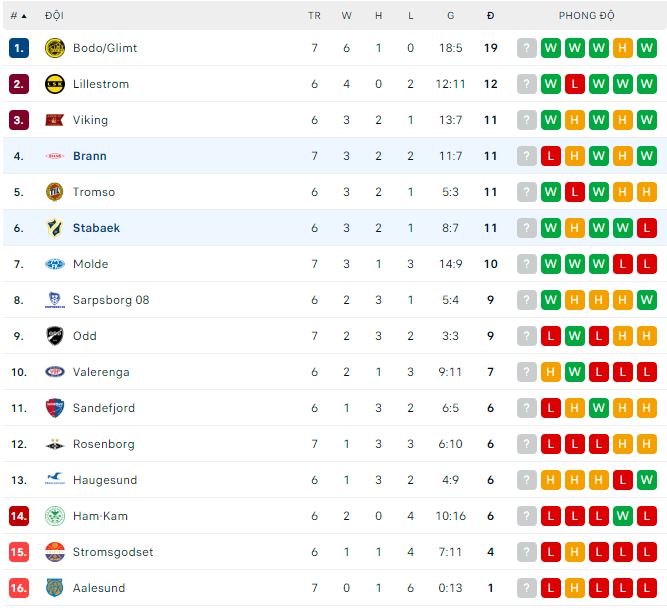
Task: Open the Brann team link
Action: click(89, 156)
